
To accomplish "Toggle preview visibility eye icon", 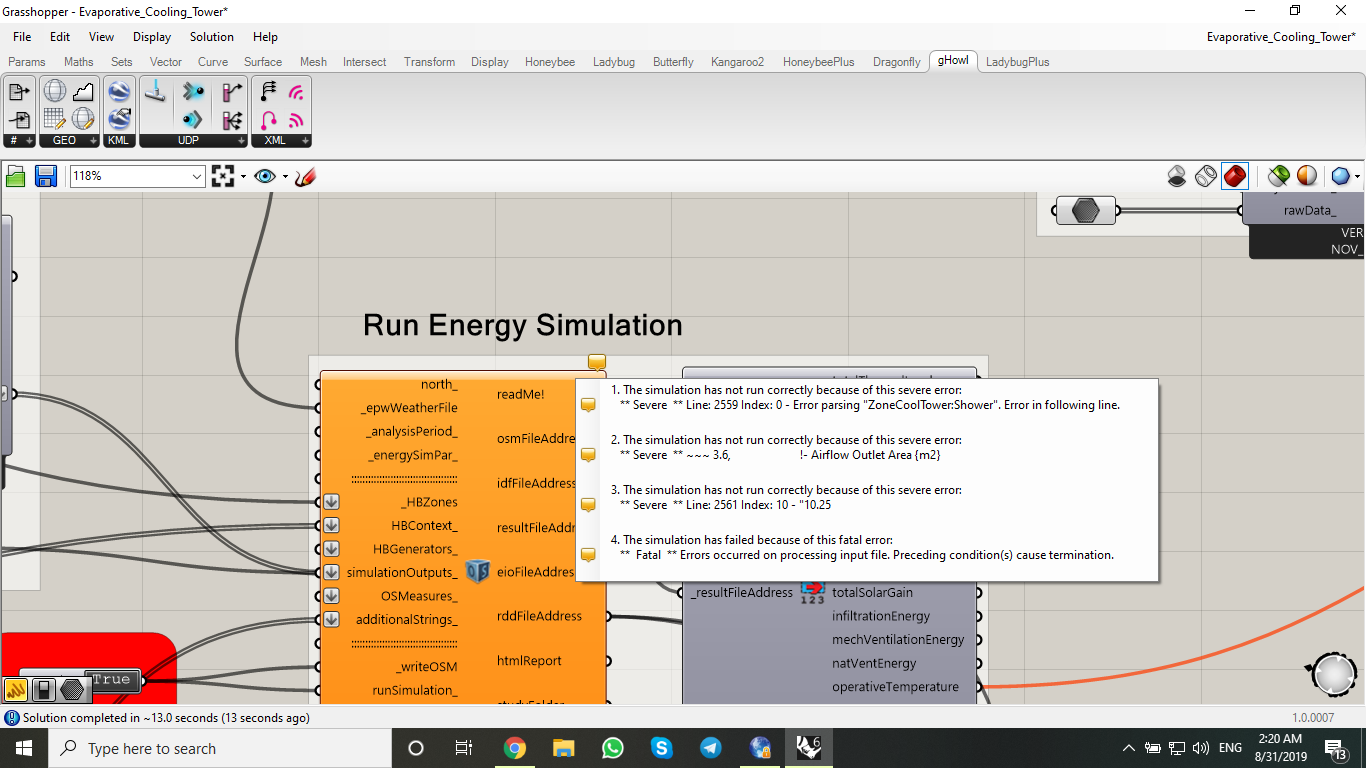I will pyautogui.click(x=264, y=177).
